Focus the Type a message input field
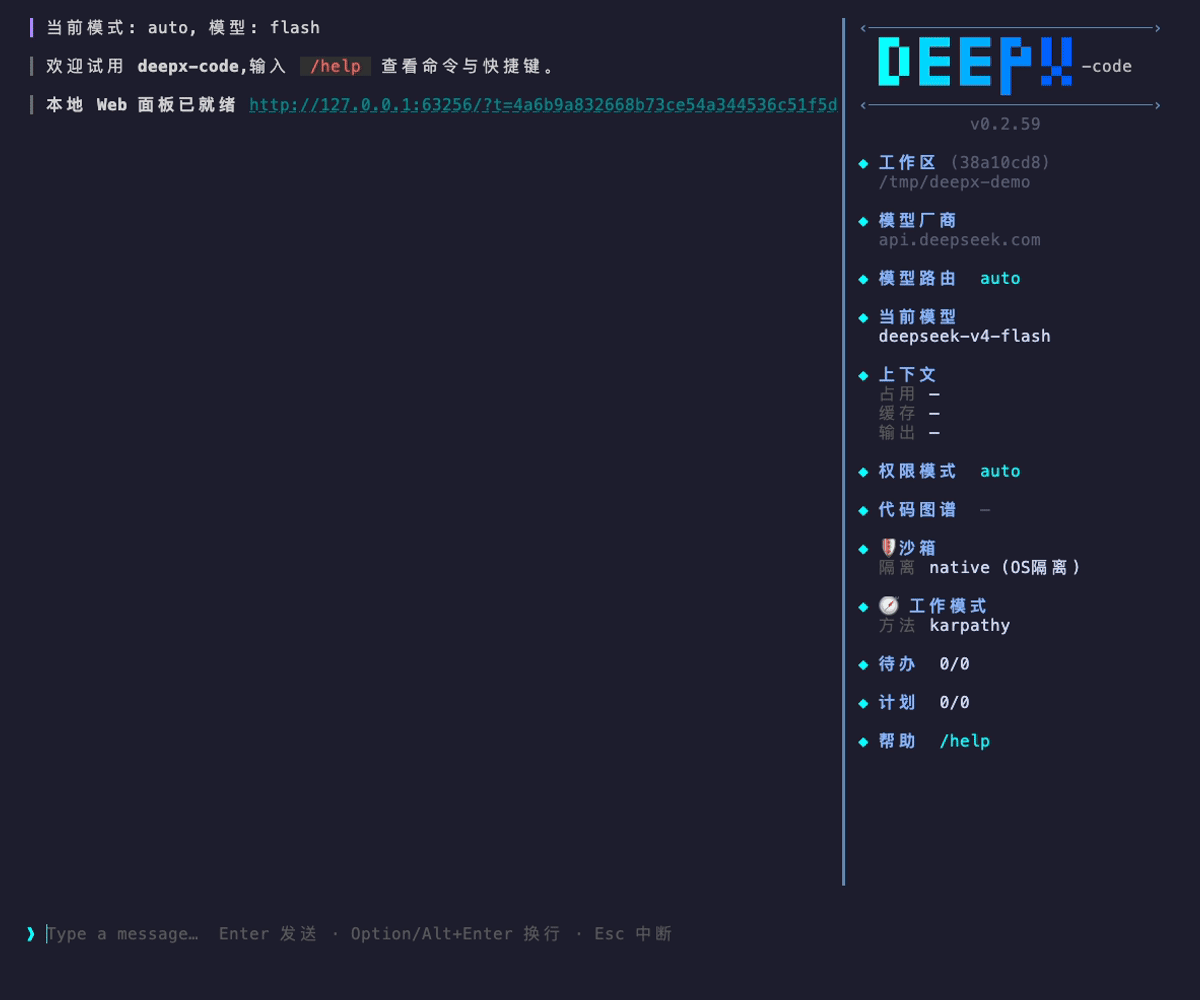The image size is (1200, 1000). (x=360, y=934)
